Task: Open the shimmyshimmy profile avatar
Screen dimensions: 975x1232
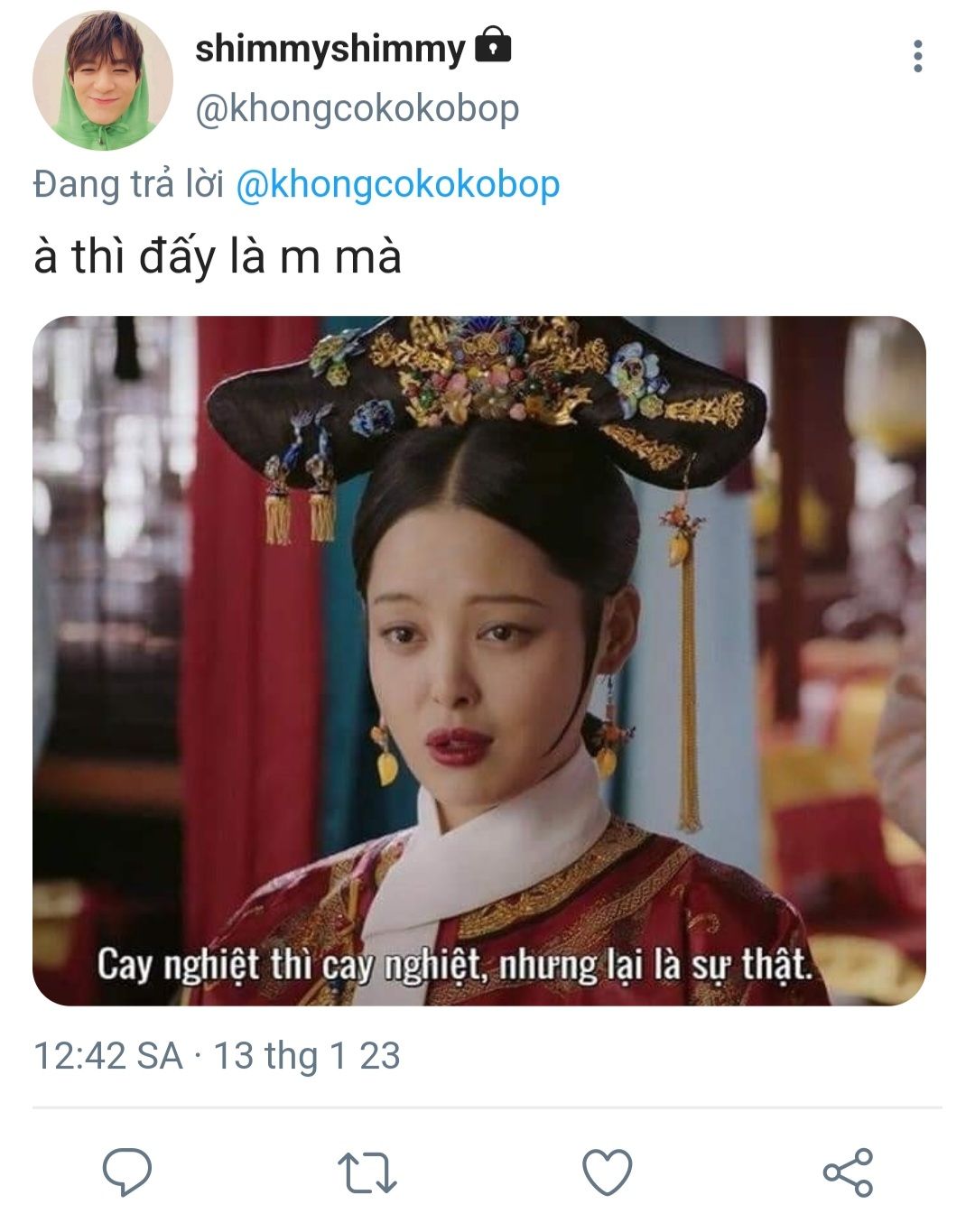Action: pos(102,80)
